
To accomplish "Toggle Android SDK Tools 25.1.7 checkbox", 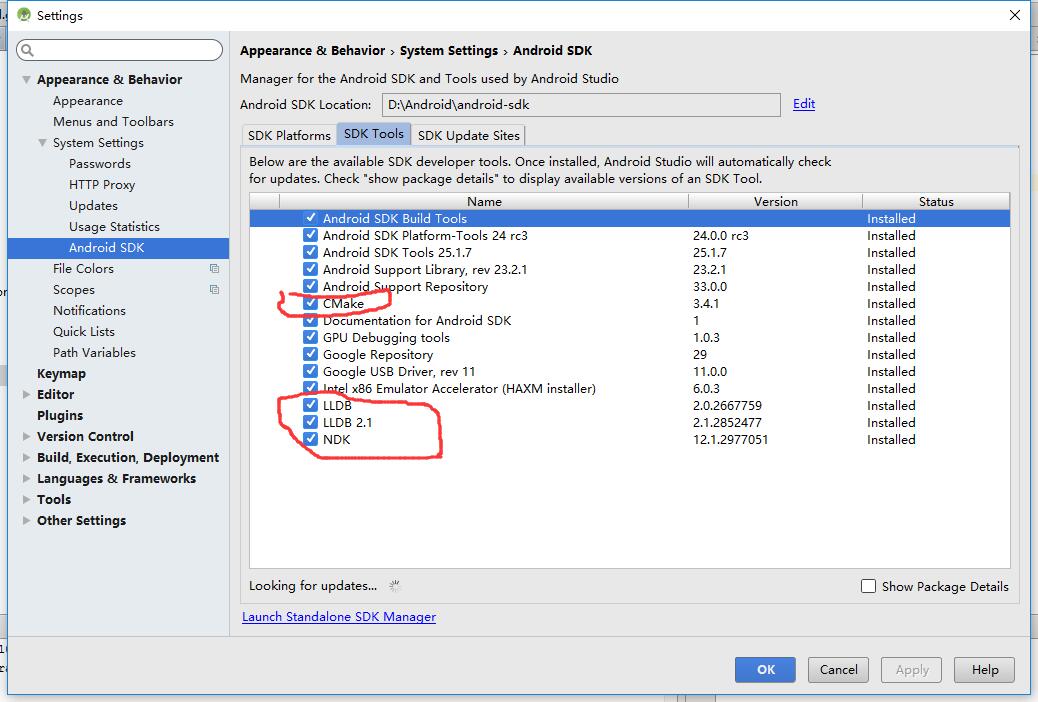I will (x=310, y=252).
